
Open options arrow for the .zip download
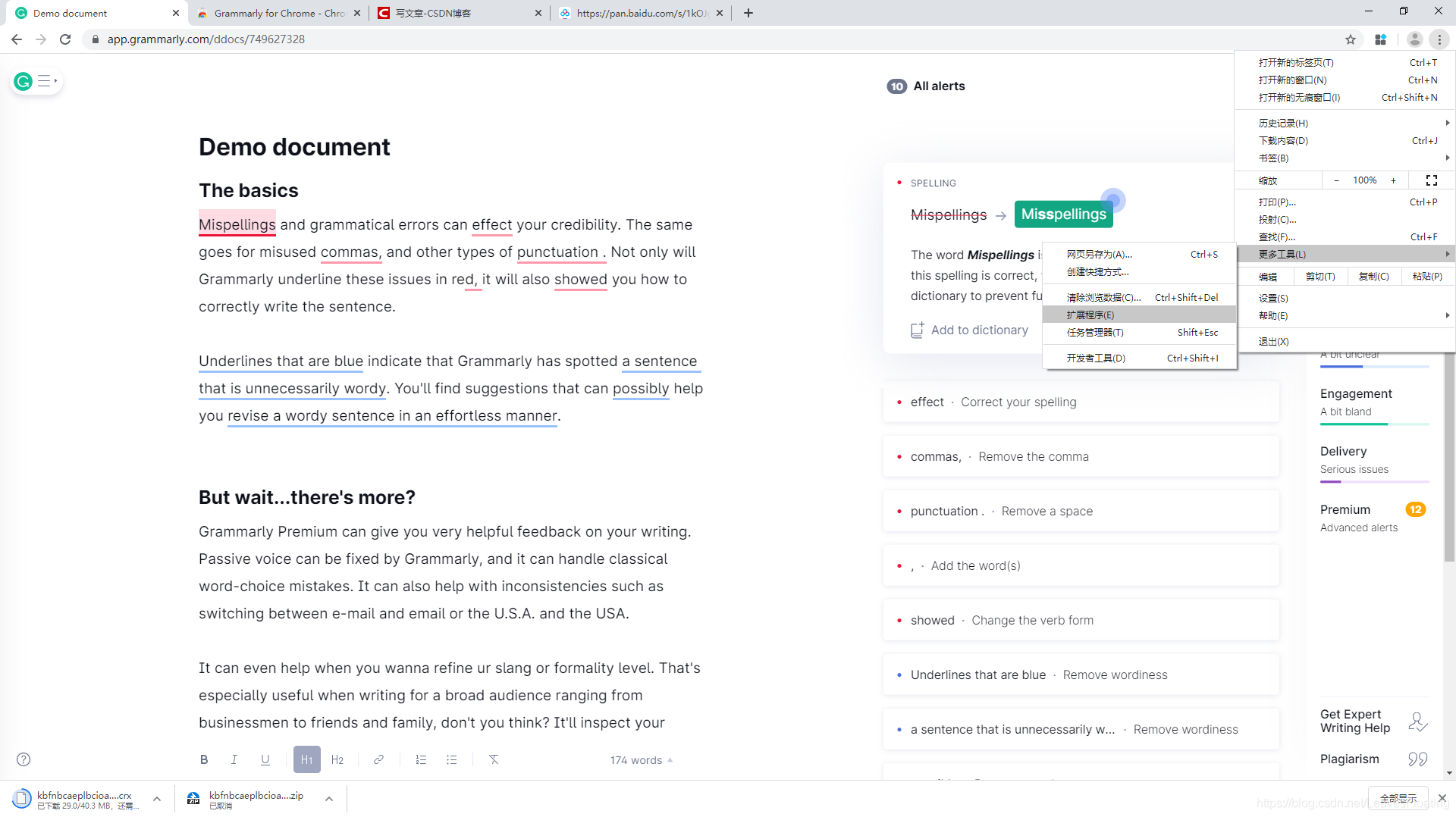click(329, 799)
